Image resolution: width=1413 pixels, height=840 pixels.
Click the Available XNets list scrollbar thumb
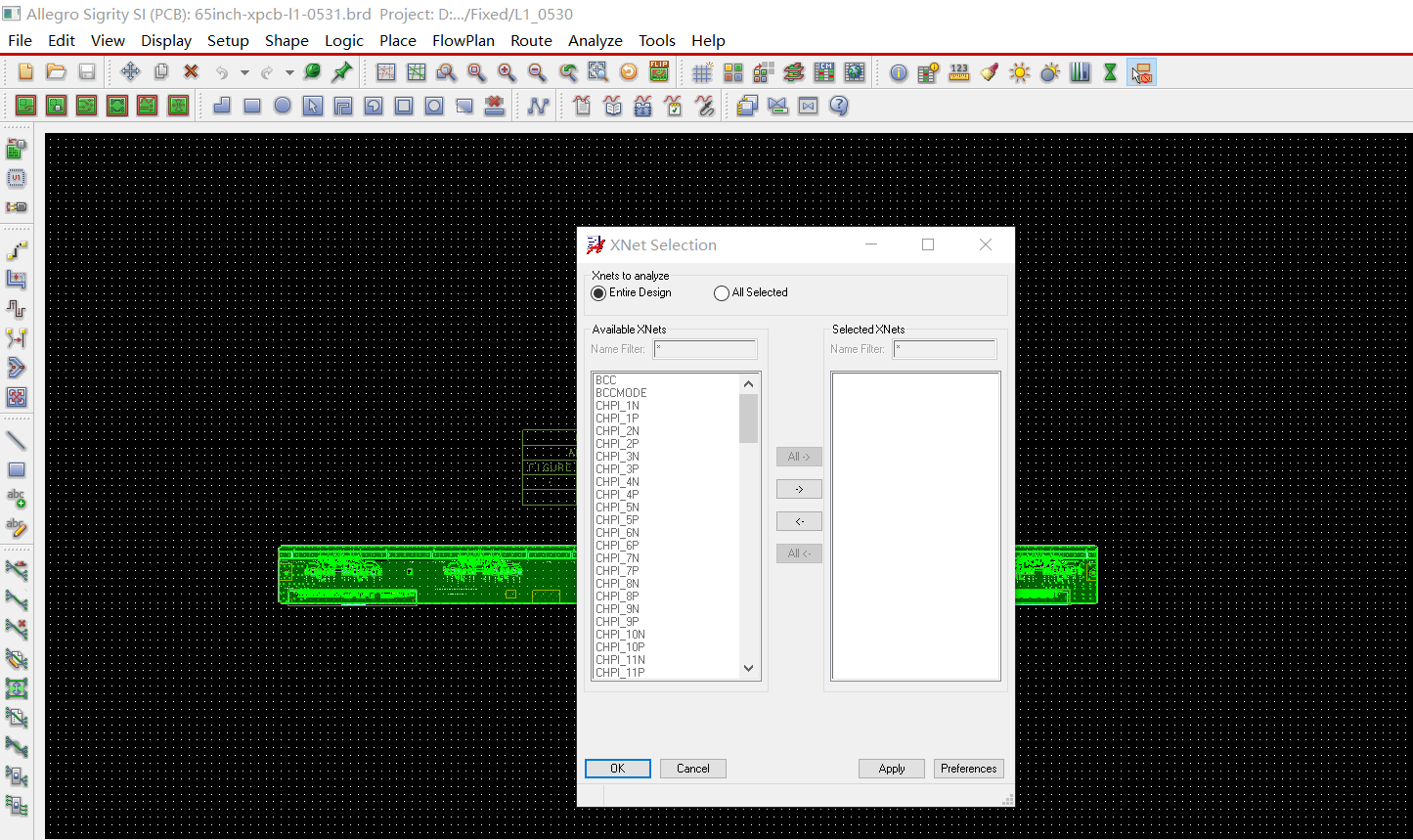(x=749, y=419)
